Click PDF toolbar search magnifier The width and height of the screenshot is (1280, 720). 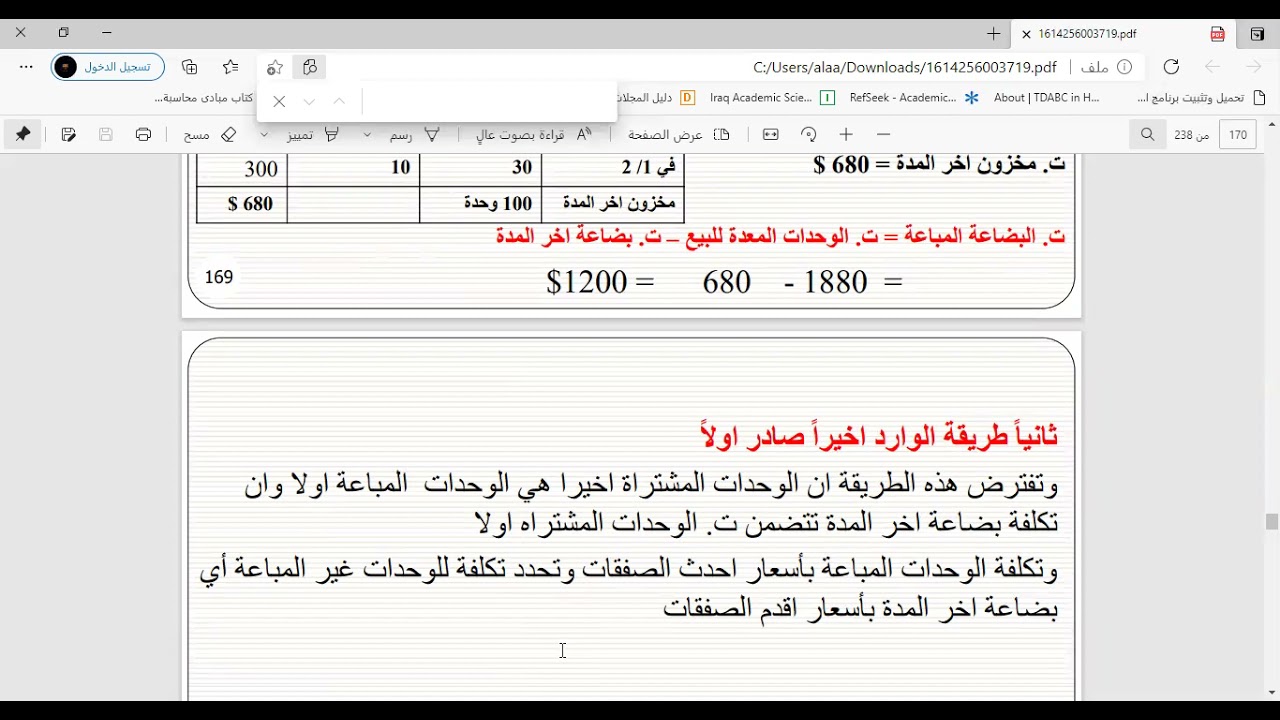click(1148, 134)
